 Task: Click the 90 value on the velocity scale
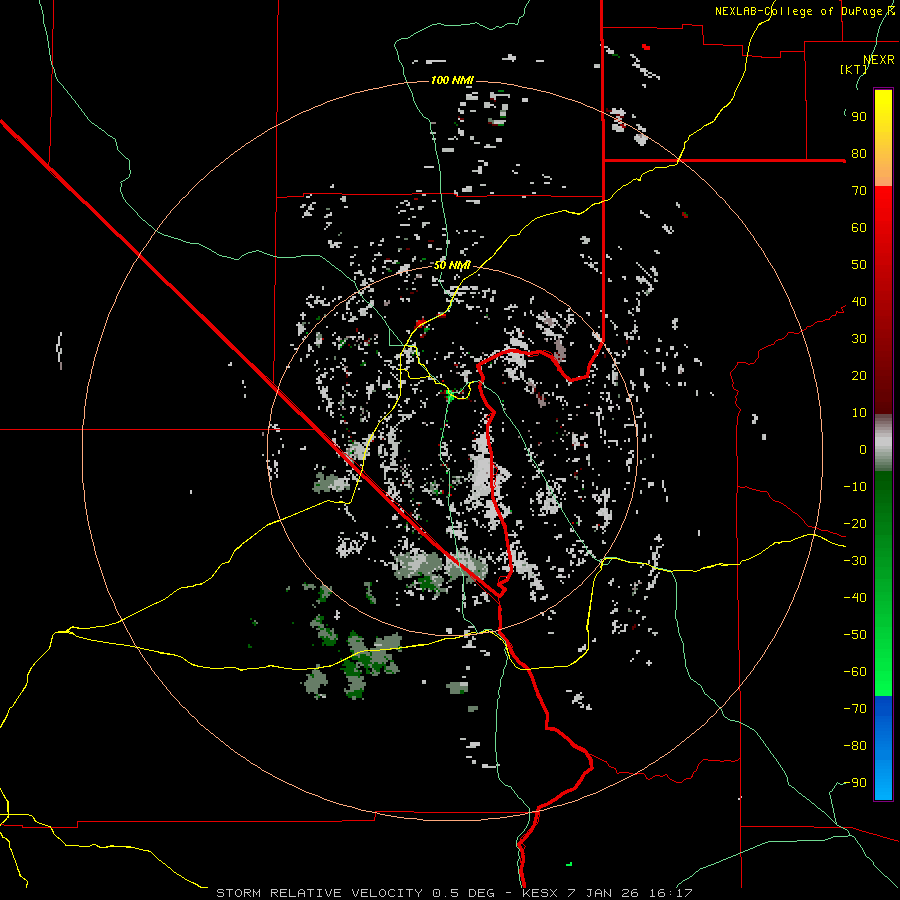(859, 117)
